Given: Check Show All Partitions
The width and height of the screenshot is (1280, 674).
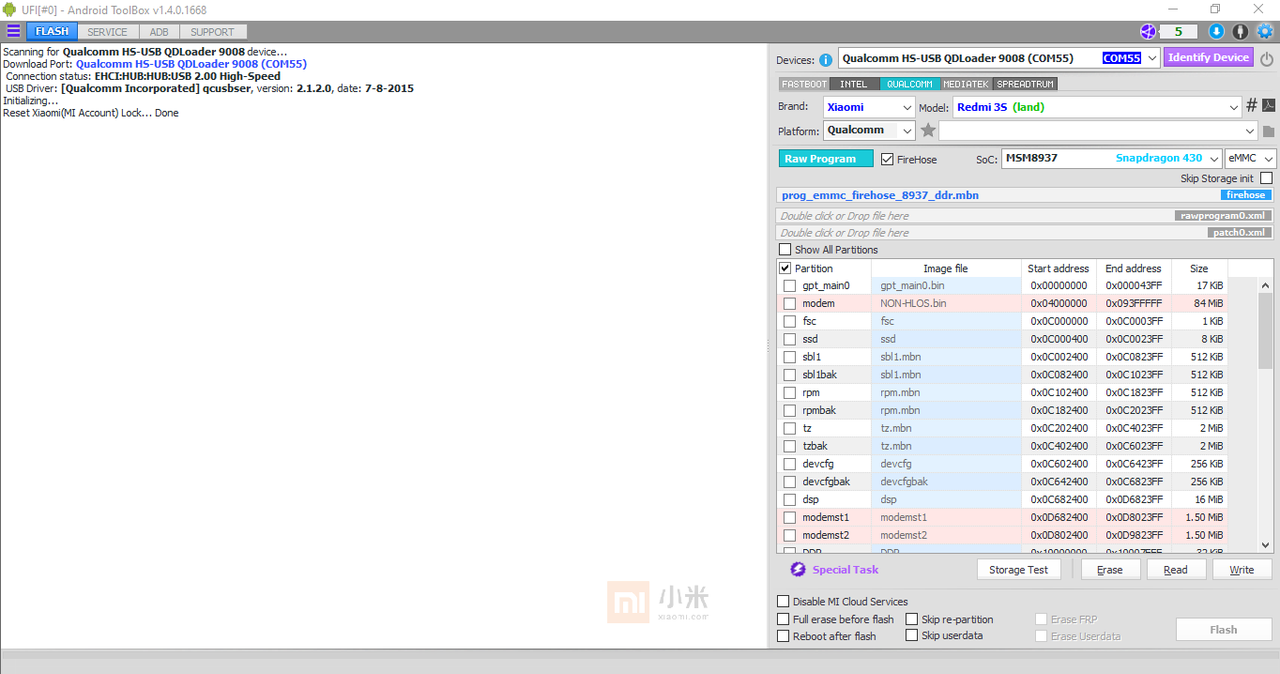Looking at the screenshot, I should point(785,250).
